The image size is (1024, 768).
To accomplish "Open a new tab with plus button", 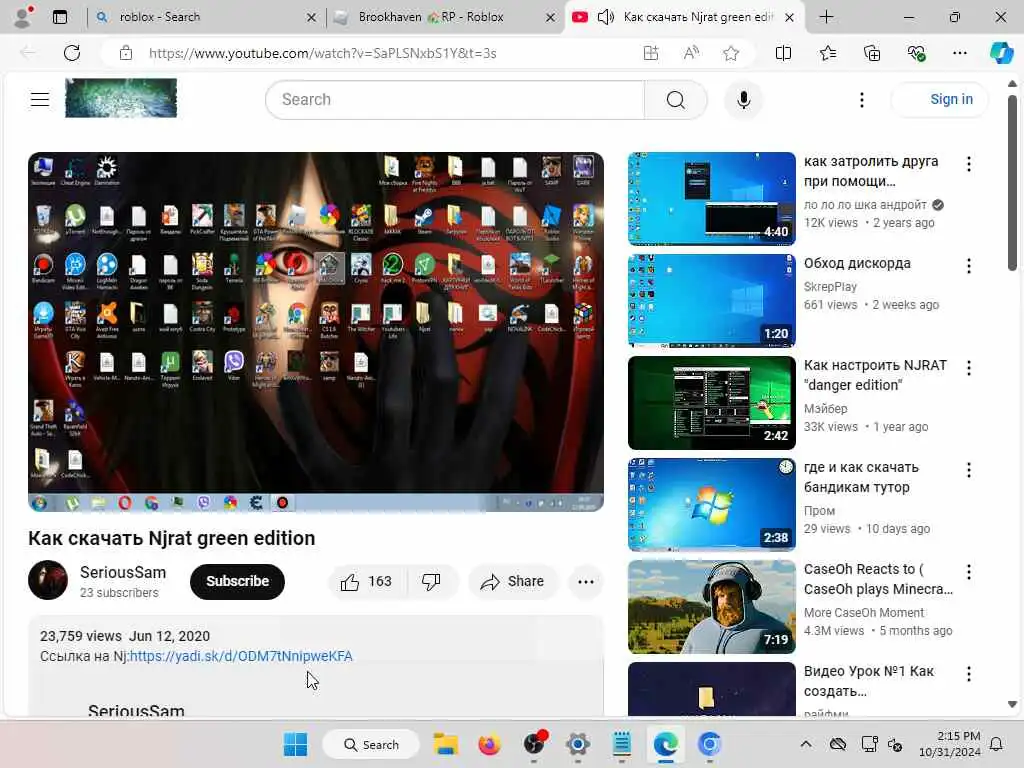I will pyautogui.click(x=826, y=17).
